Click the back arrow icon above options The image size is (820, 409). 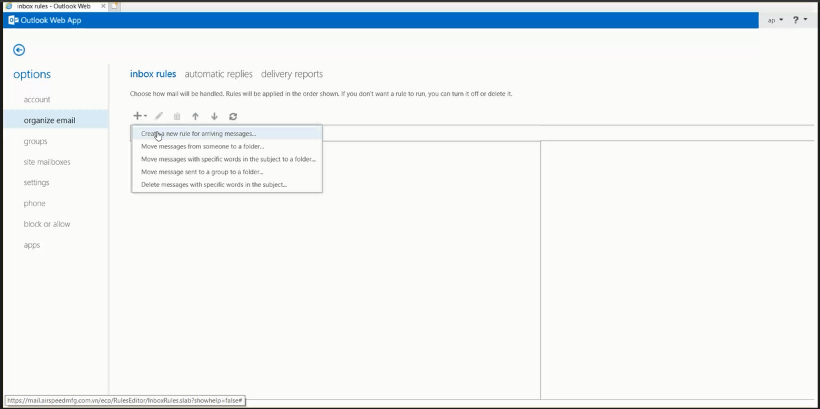[19, 50]
